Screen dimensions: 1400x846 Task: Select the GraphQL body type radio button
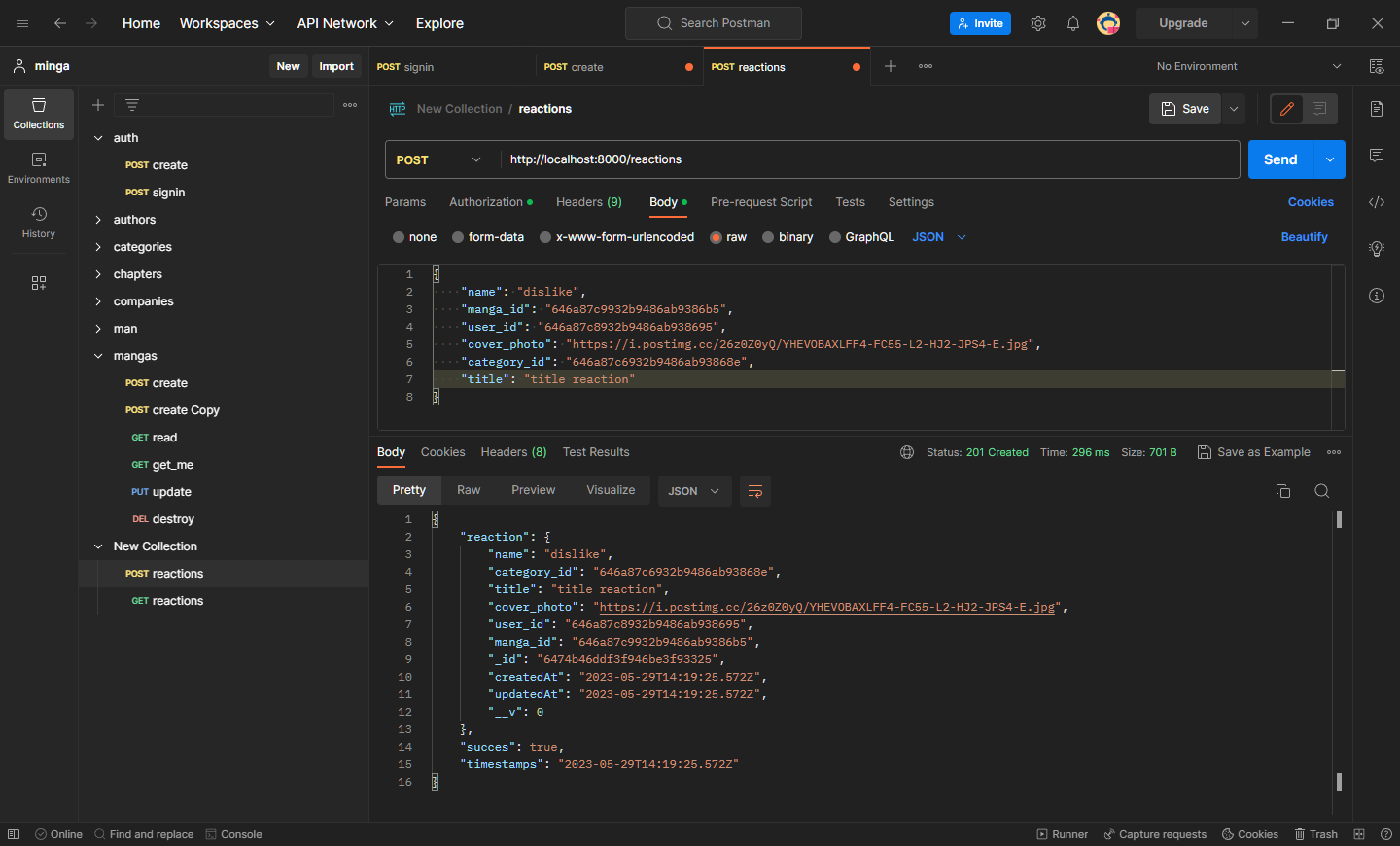835,237
